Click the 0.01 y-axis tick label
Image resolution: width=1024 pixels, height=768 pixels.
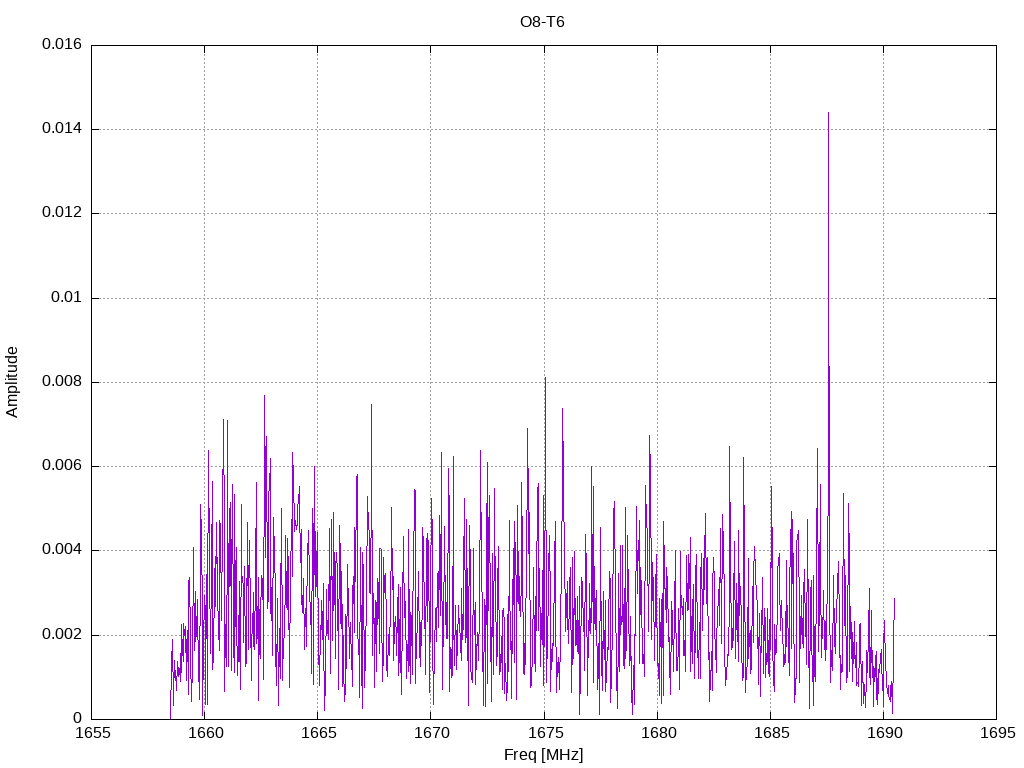[x=67, y=298]
